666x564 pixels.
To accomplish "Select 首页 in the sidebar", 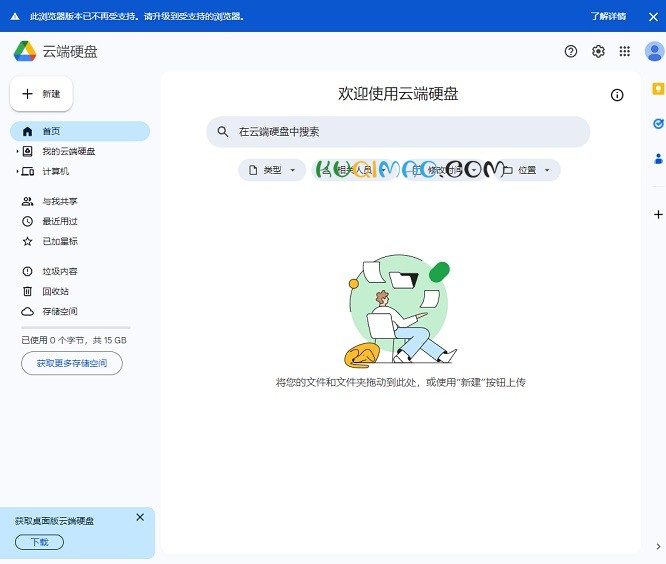I will point(80,131).
